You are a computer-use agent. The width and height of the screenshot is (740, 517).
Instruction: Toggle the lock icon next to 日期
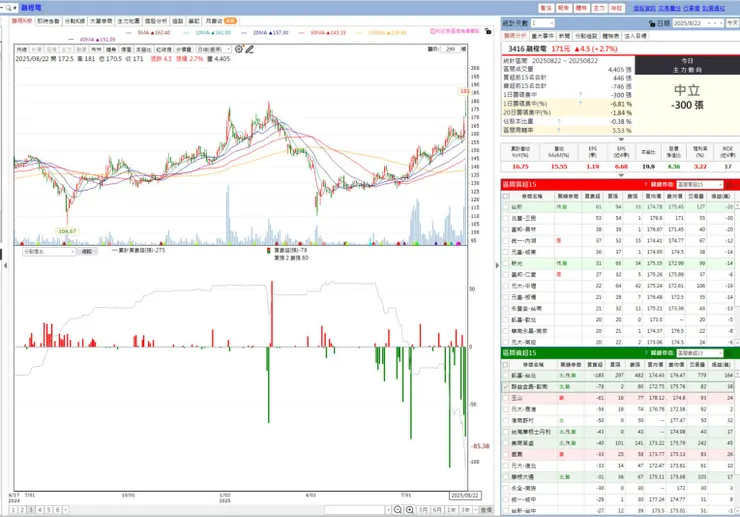pyautogui.click(x=652, y=23)
